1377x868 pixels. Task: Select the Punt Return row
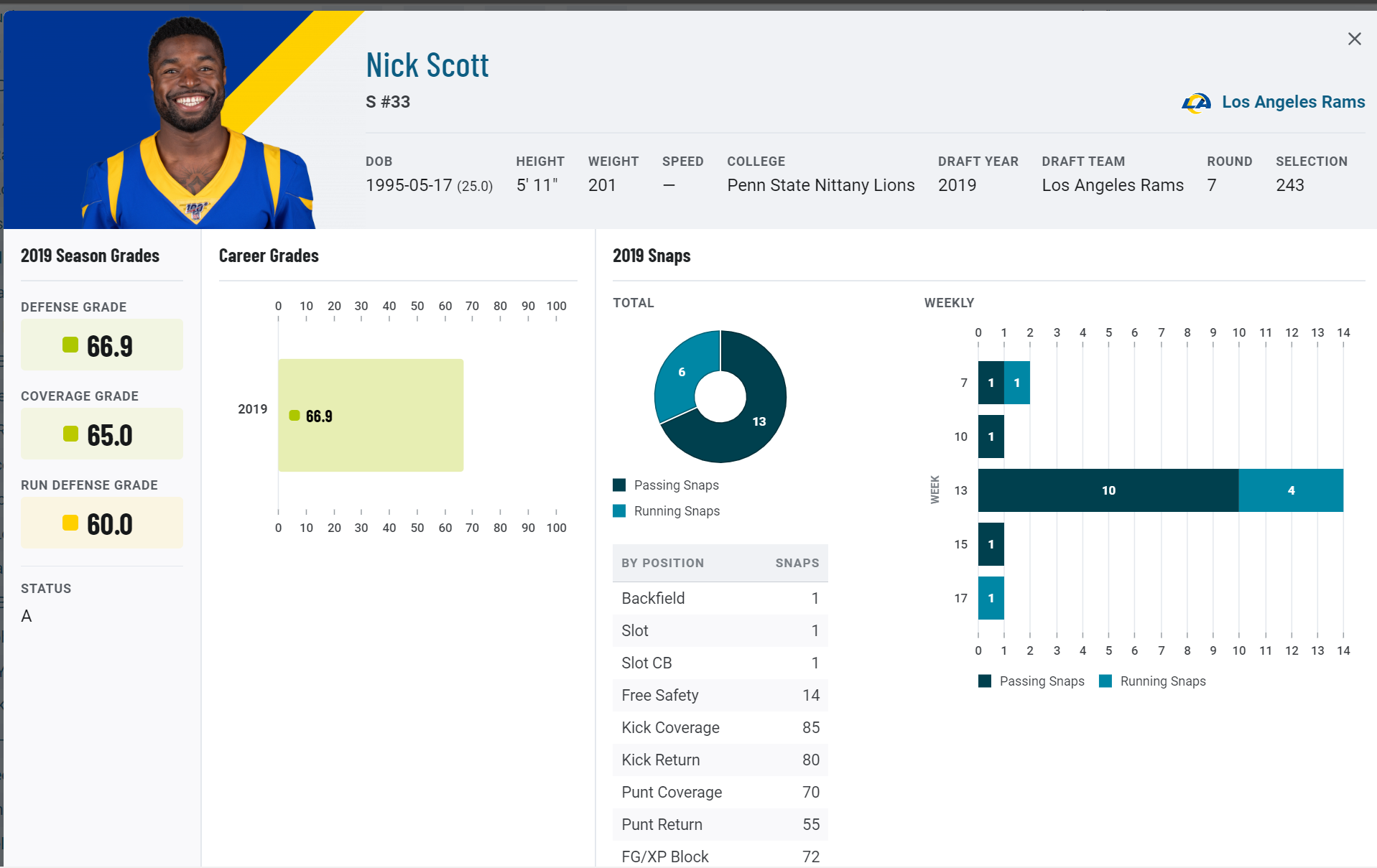(x=720, y=824)
